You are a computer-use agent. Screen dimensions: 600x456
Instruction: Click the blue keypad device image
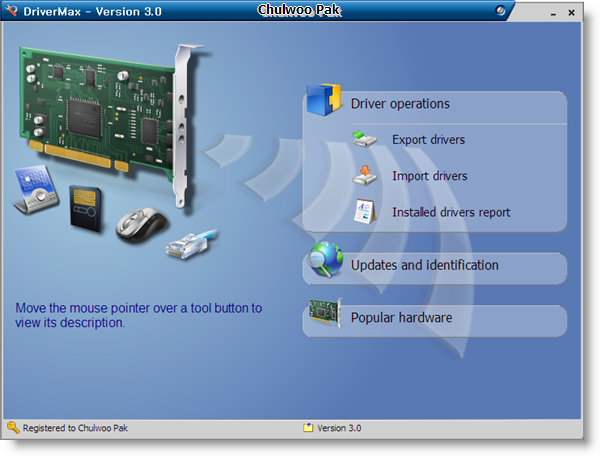click(x=36, y=189)
